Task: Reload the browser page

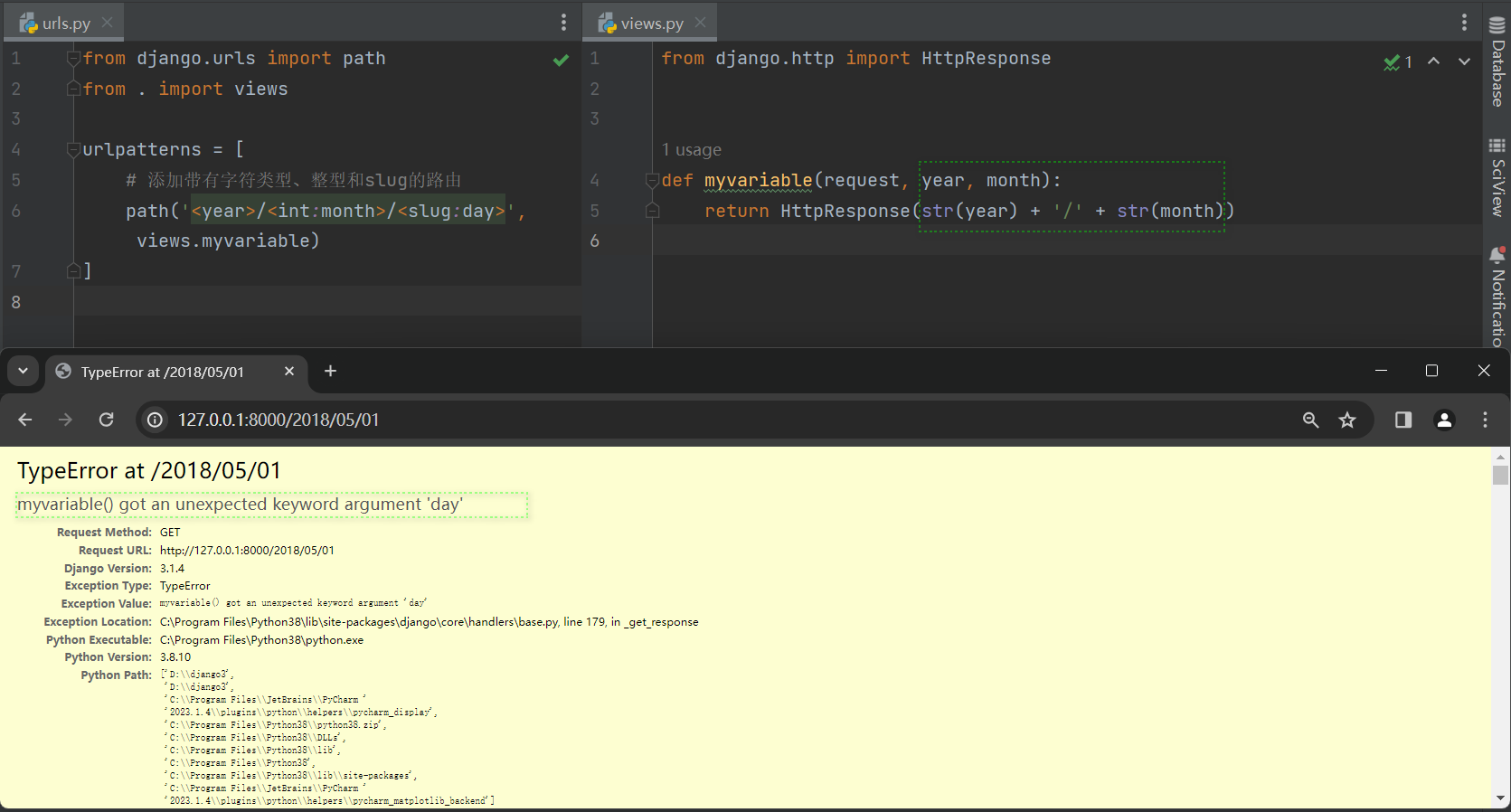Action: [106, 420]
